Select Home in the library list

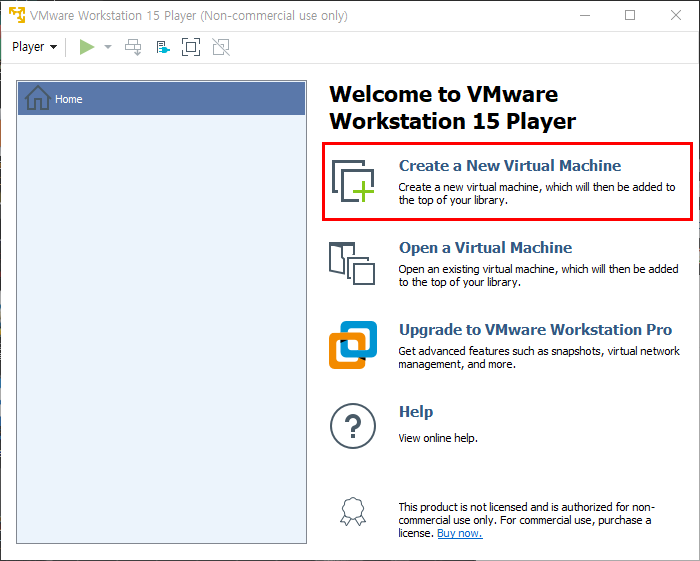(162, 99)
